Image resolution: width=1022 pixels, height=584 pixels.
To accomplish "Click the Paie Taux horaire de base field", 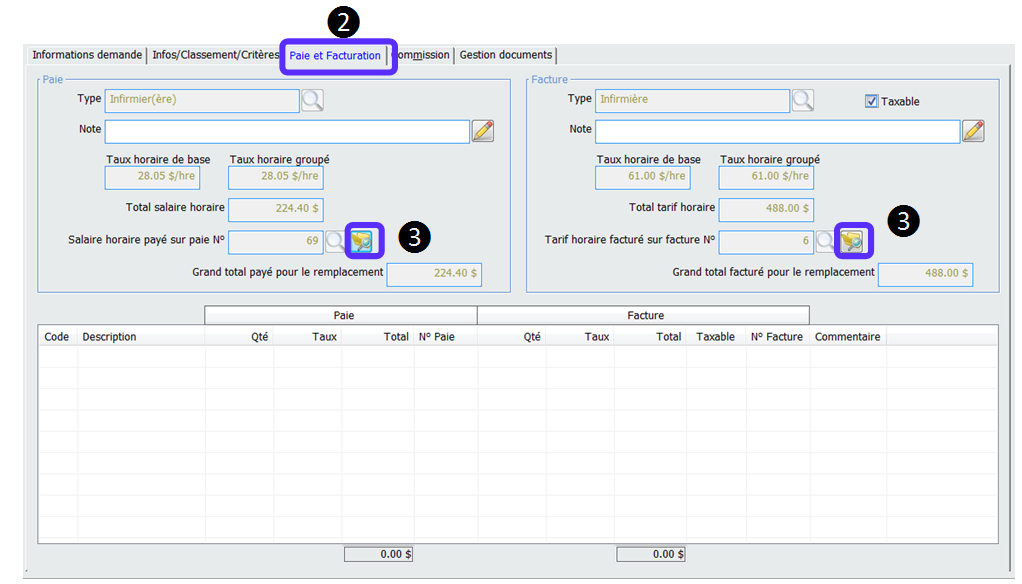I will pos(152,177).
